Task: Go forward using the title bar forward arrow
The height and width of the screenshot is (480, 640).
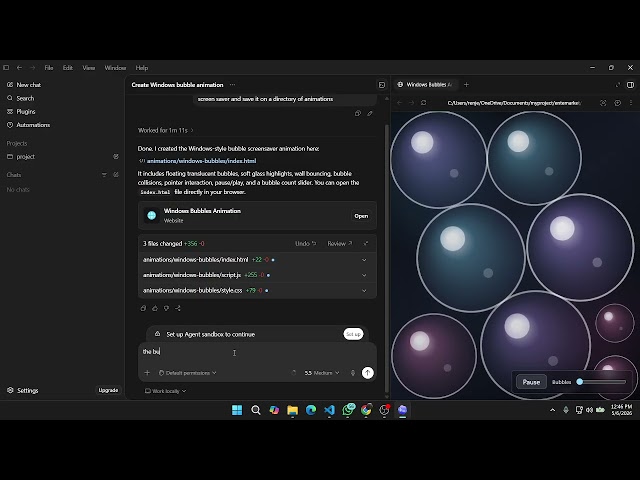Action: 33,68
